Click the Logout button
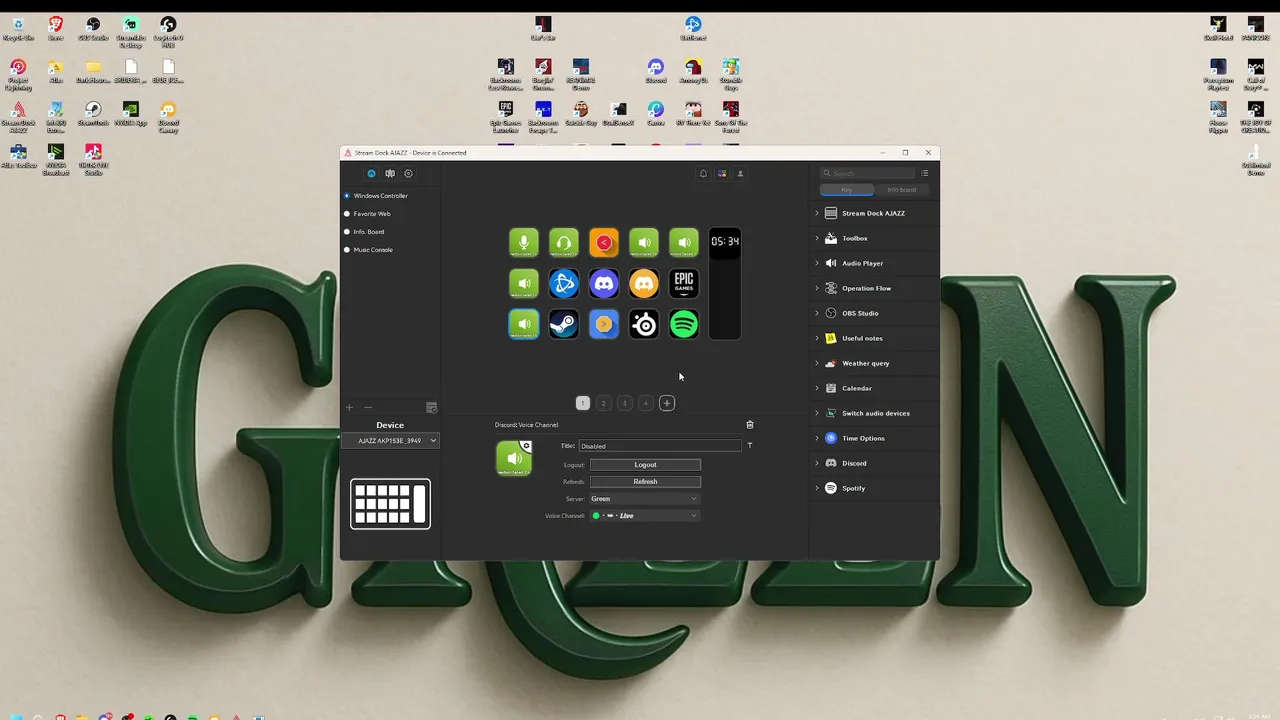 click(645, 465)
